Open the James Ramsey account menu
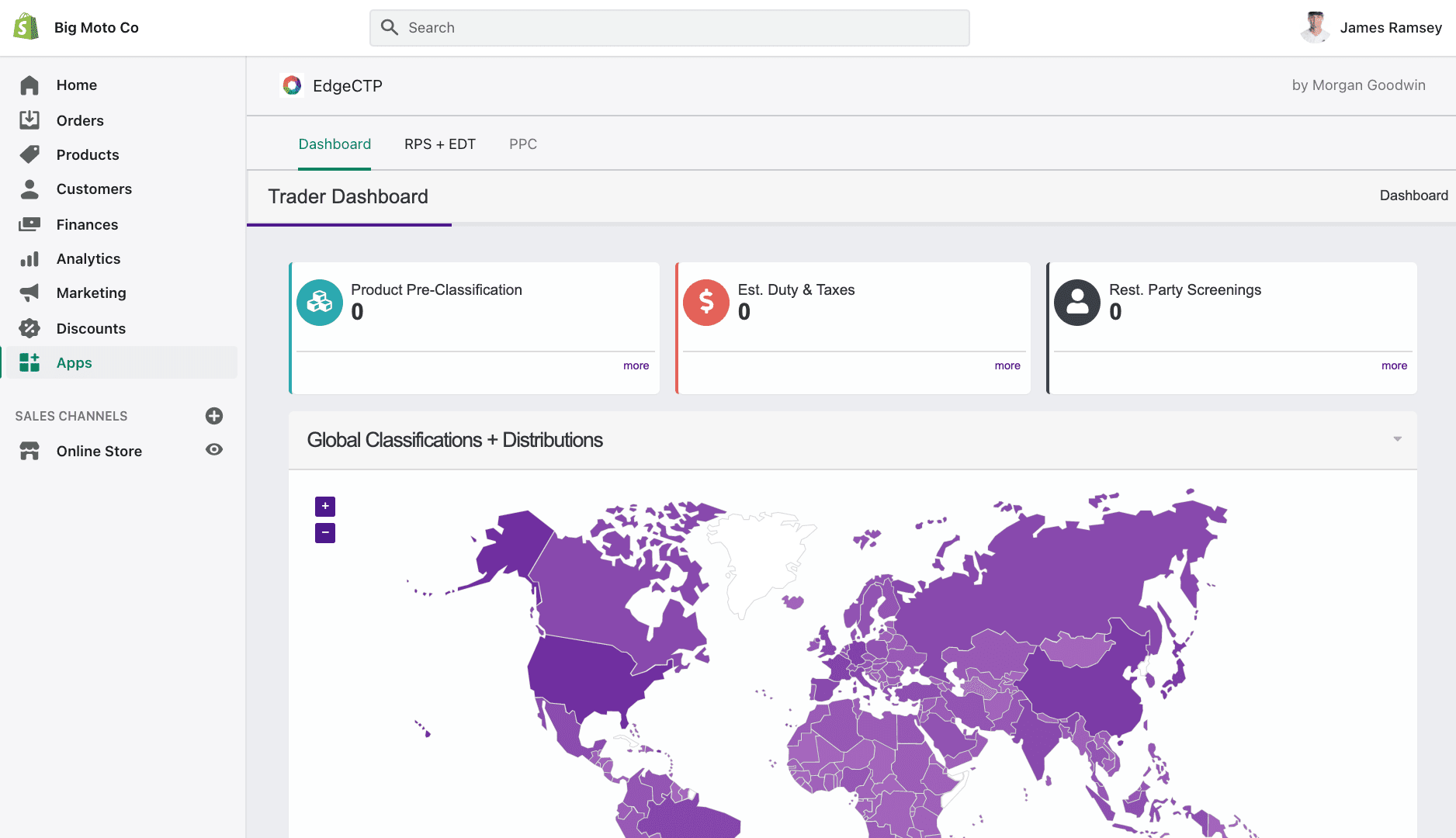The image size is (1456, 838). coord(1371,28)
